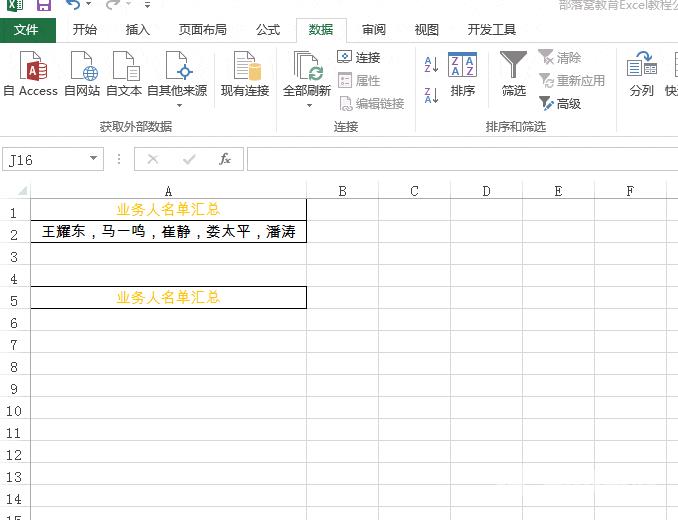Screen dimensions: 678x520
Task: Click Existing Connections (现有连接) icon
Action: pyautogui.click(x=246, y=66)
